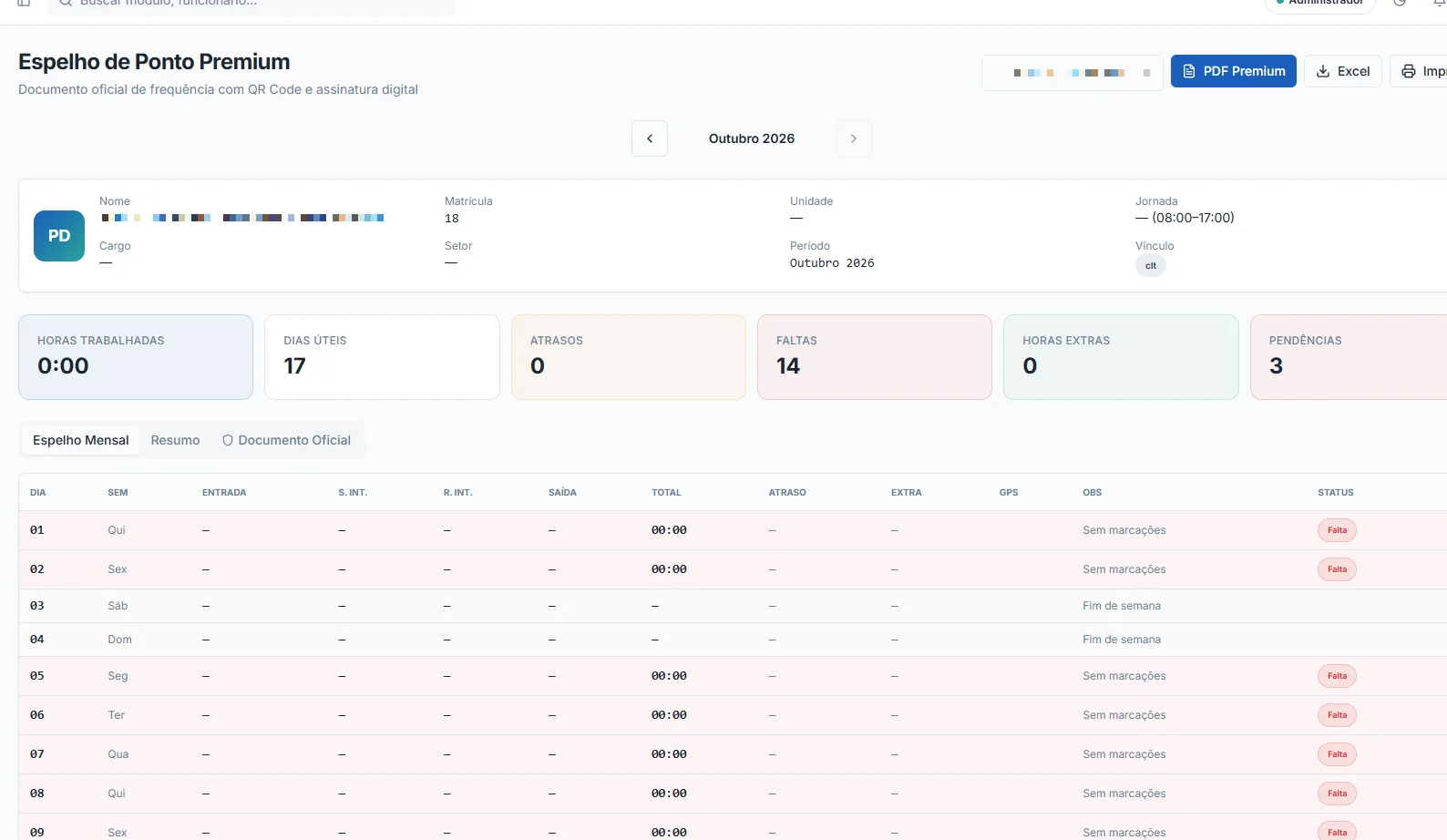Click the ATRASO column header
The width and height of the screenshot is (1447, 840).
pos(787,492)
